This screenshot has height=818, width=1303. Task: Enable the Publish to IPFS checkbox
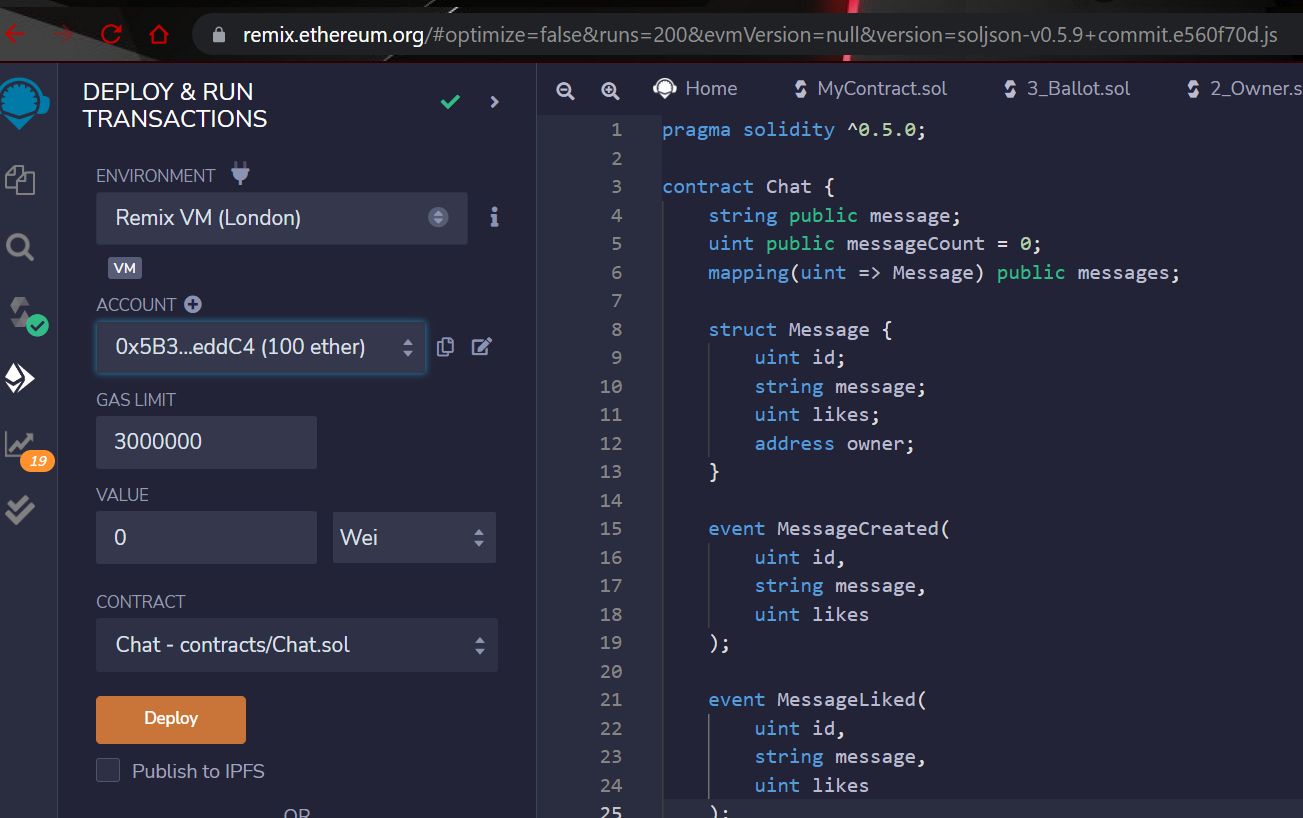[108, 770]
